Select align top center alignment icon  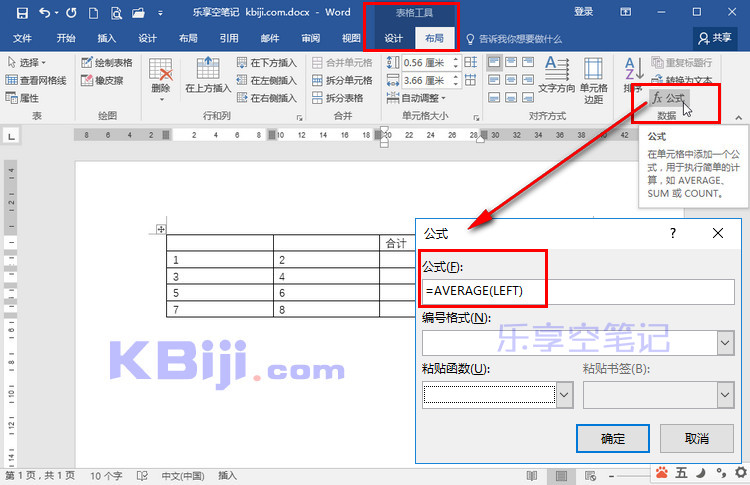click(x=511, y=62)
